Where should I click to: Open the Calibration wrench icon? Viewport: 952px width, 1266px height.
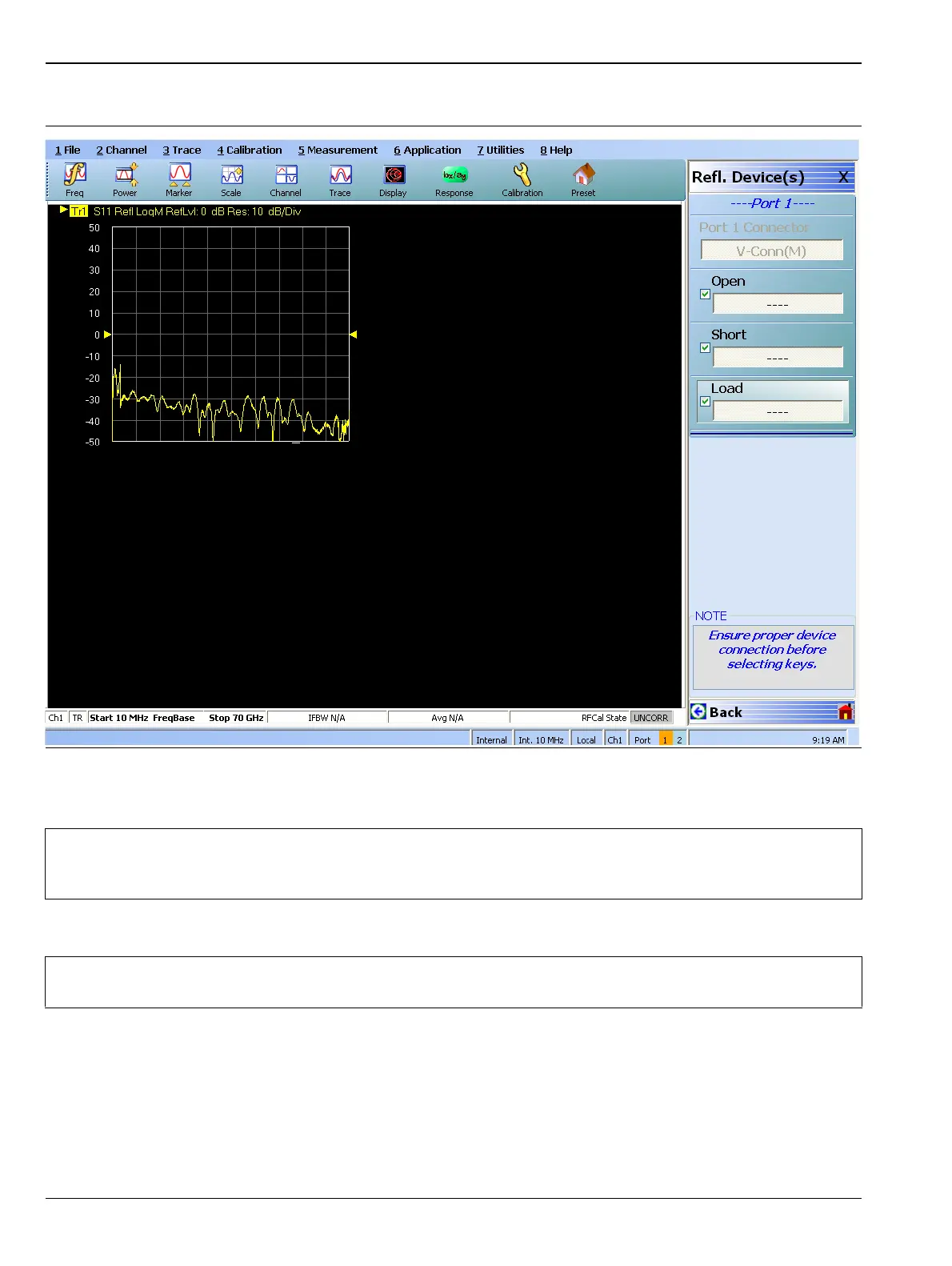pyautogui.click(x=522, y=179)
